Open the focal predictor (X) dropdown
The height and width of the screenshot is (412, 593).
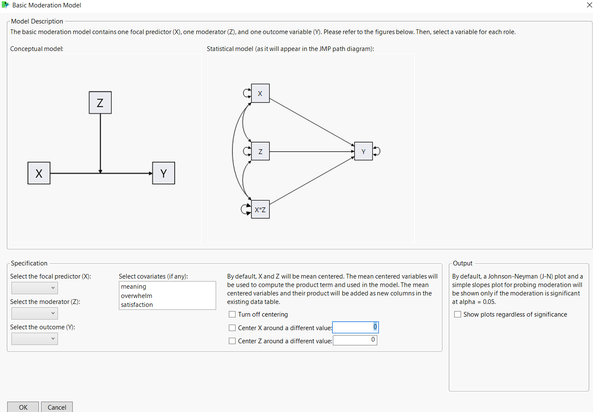tap(34, 288)
